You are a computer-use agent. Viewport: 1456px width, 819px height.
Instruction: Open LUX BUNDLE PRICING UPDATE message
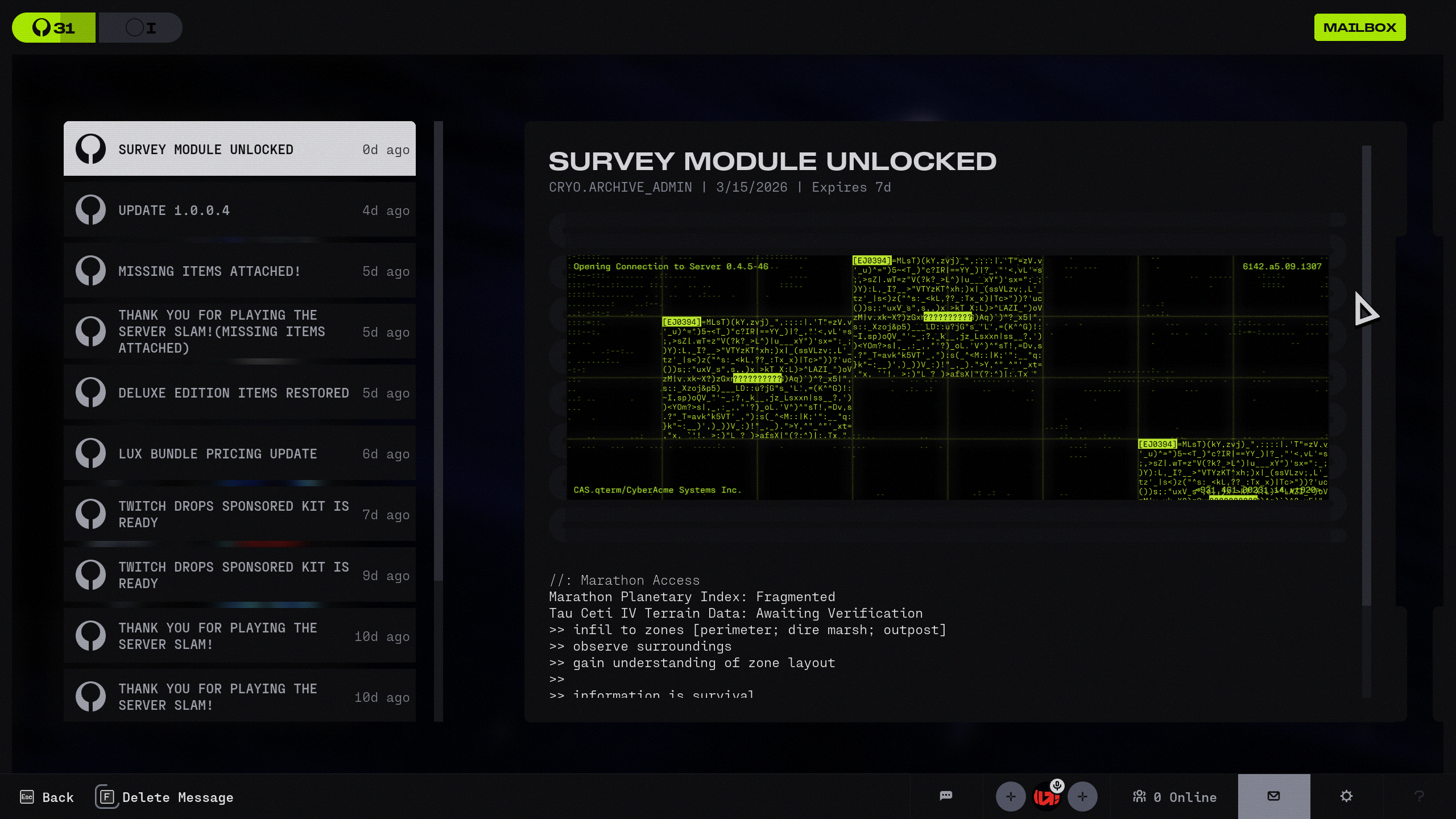[x=239, y=454]
